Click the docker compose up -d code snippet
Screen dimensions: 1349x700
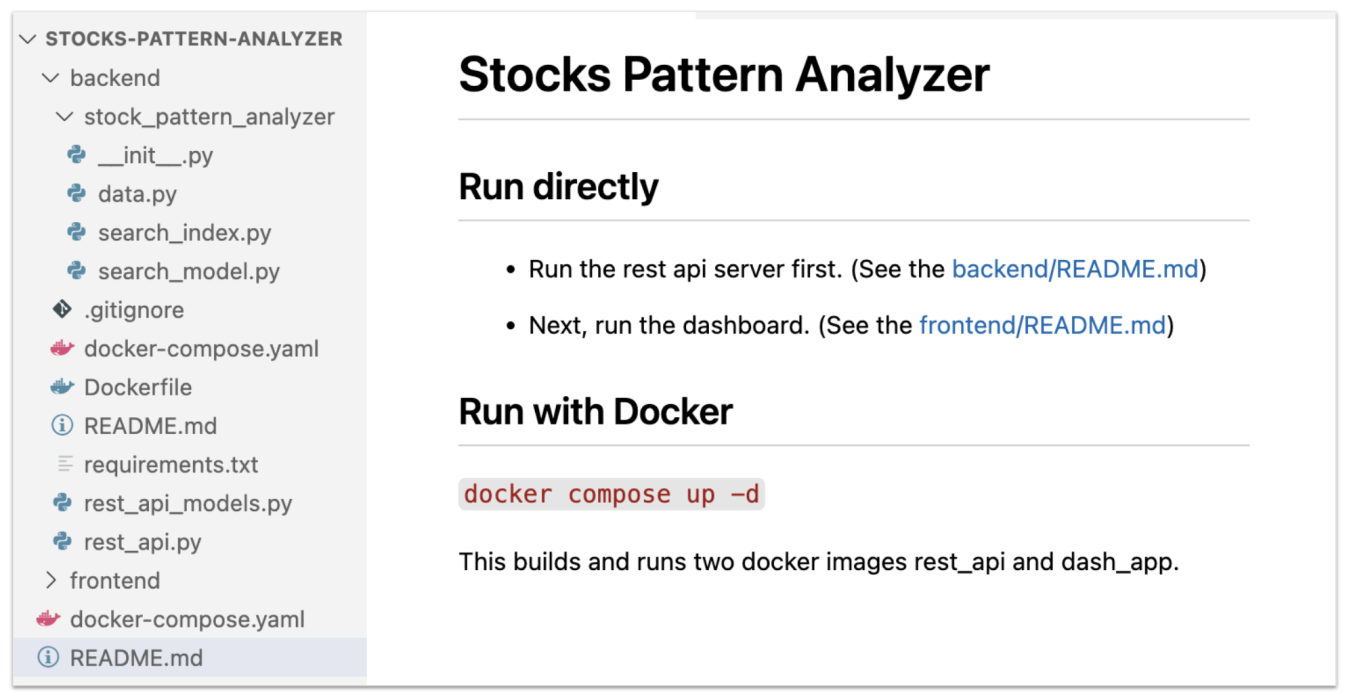coord(611,493)
